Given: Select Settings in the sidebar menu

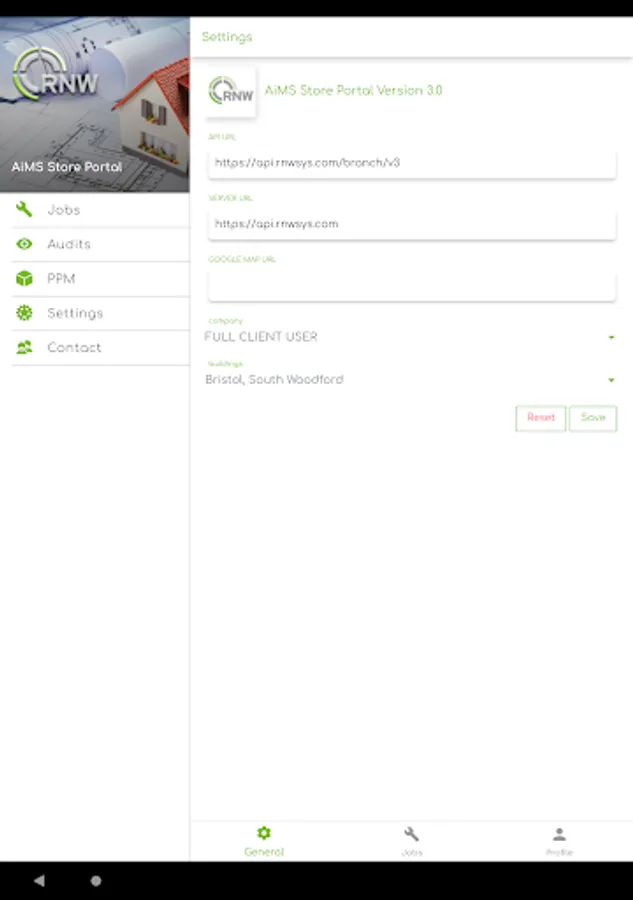Looking at the screenshot, I should (x=100, y=313).
